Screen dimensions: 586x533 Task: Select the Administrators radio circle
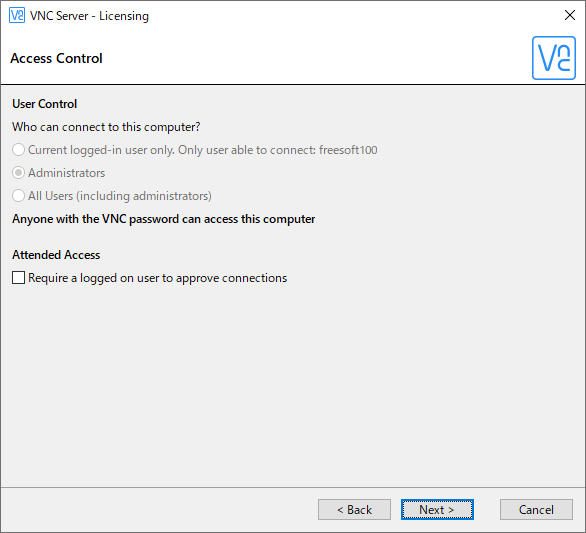[18, 173]
